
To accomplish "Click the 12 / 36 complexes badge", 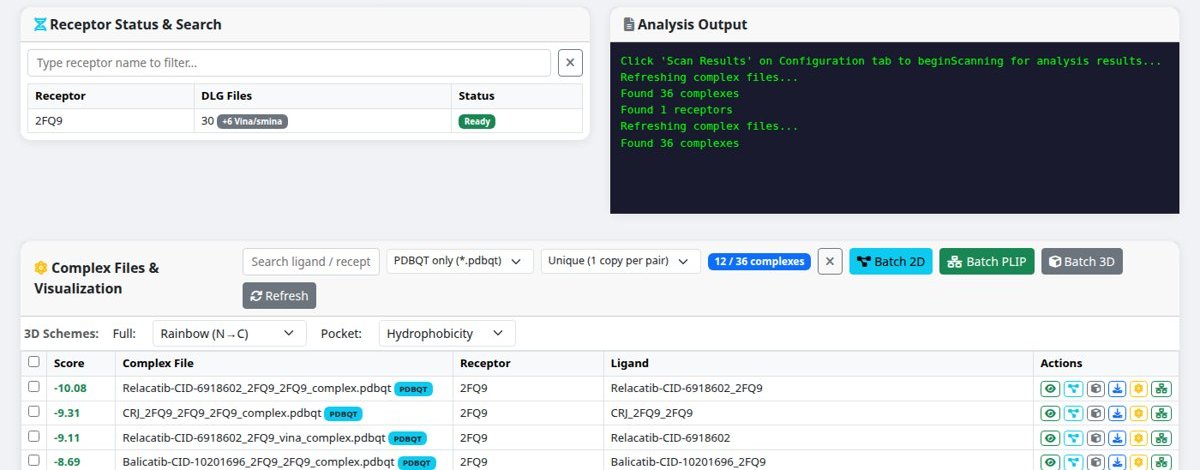I will pyautogui.click(x=759, y=261).
